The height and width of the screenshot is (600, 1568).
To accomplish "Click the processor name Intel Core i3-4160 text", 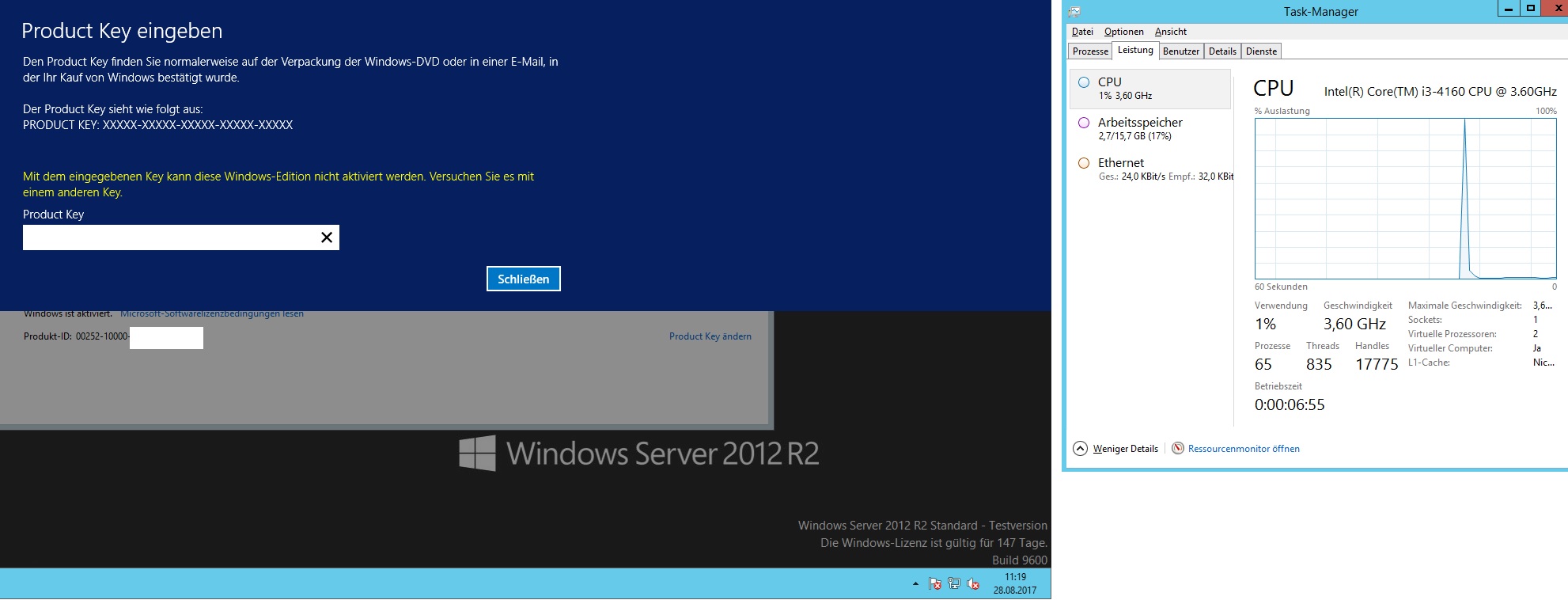I will coord(1440,92).
